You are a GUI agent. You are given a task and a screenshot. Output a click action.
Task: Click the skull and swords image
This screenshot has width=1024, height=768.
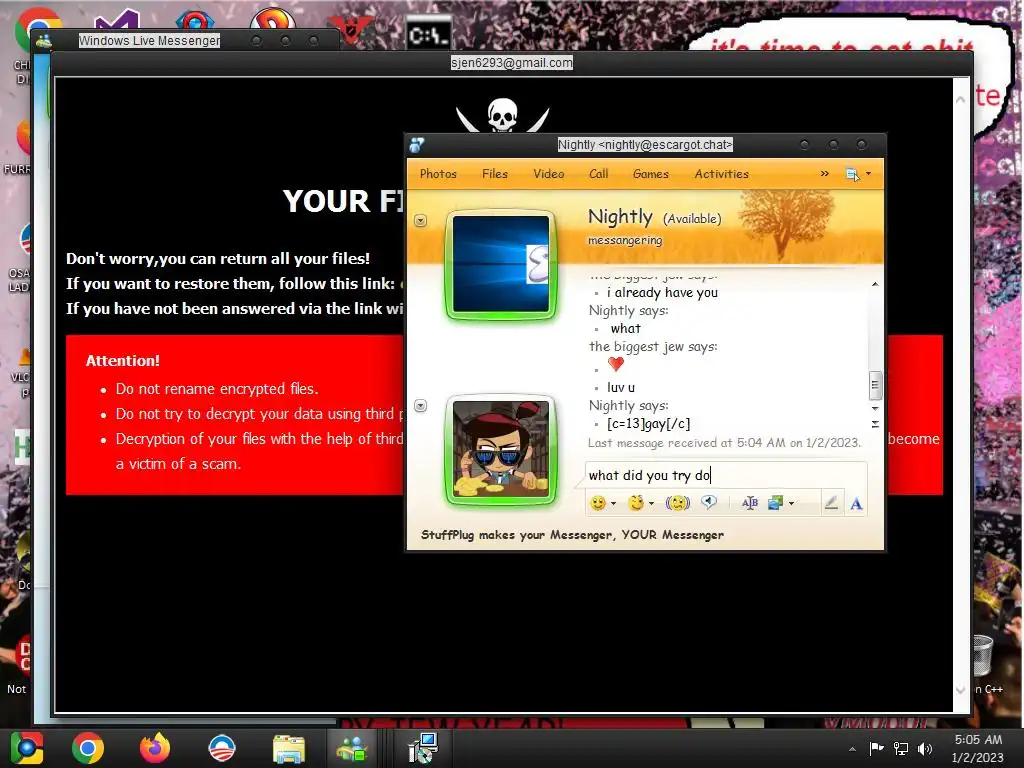pyautogui.click(x=502, y=115)
